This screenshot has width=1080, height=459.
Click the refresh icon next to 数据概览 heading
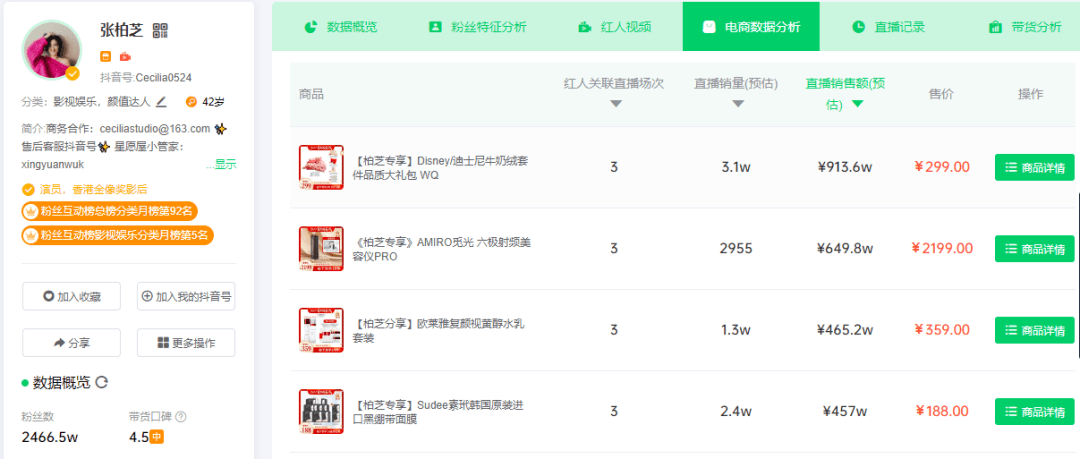coord(101,382)
